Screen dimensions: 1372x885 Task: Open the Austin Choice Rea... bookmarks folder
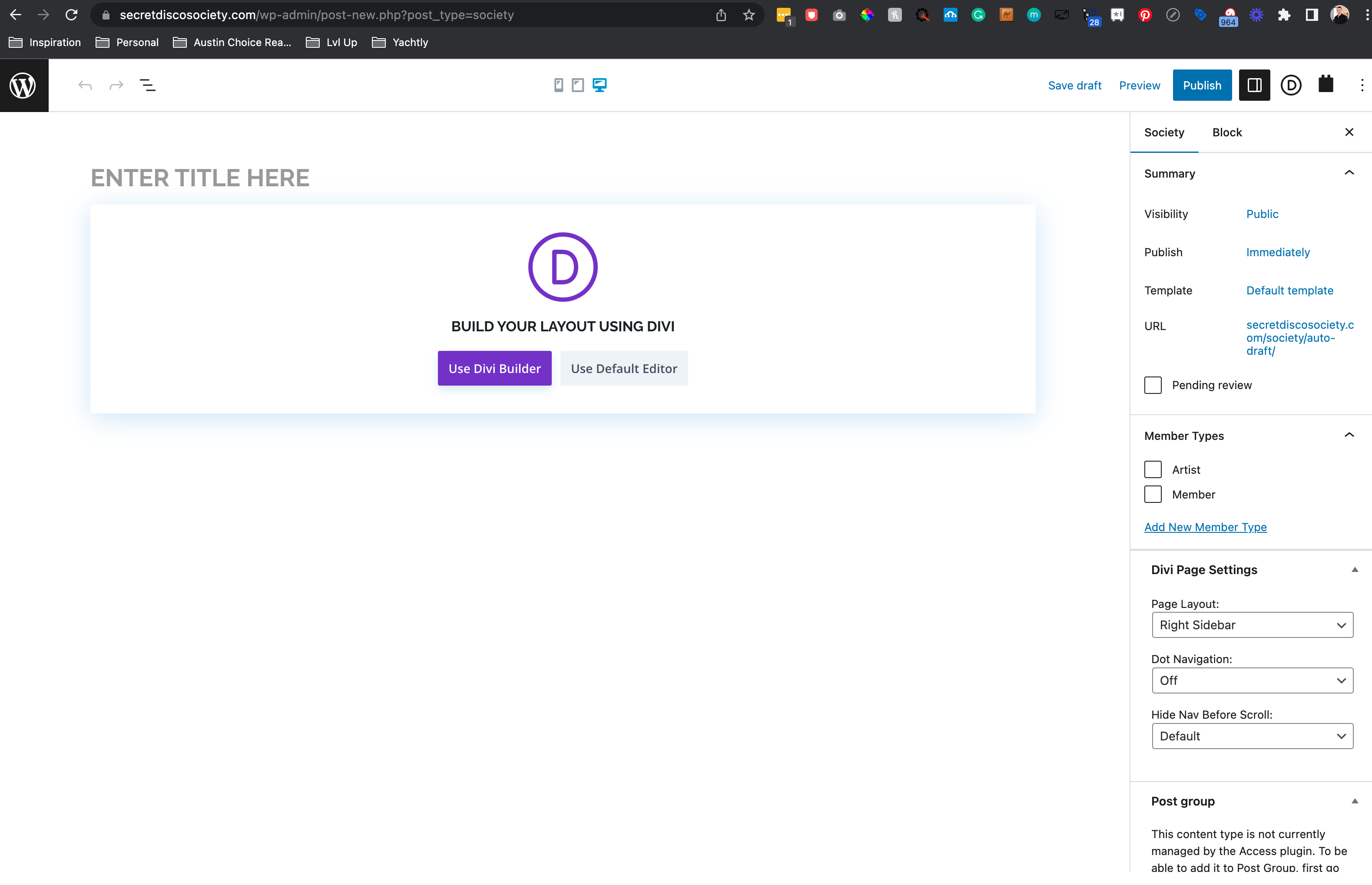[x=232, y=43]
